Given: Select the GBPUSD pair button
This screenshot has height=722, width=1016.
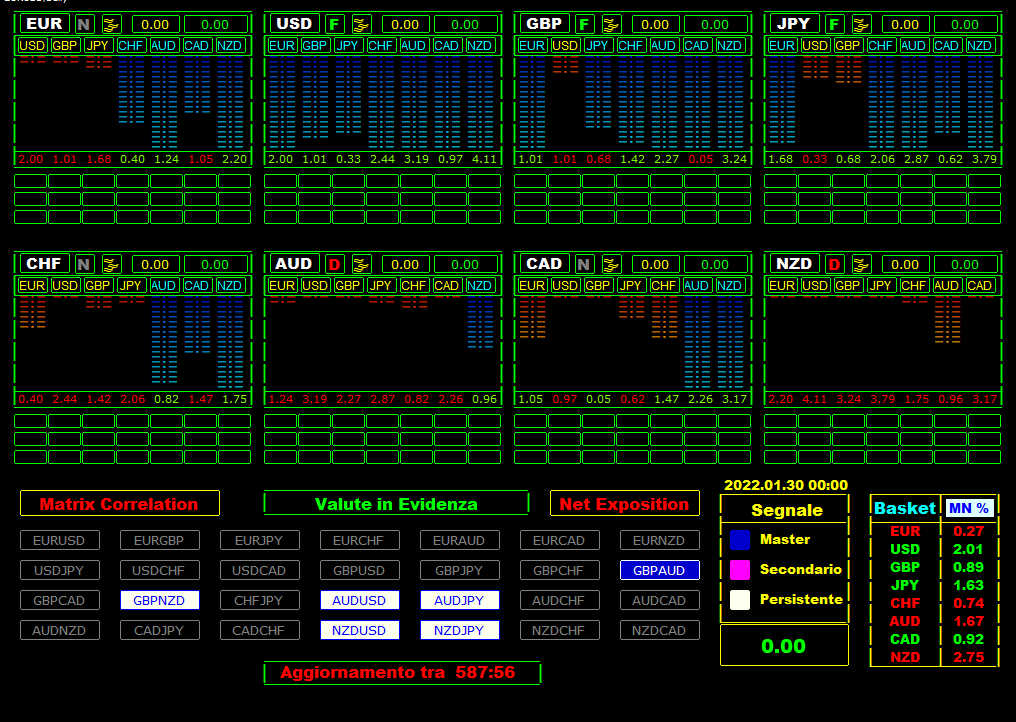Looking at the screenshot, I should [x=360, y=570].
